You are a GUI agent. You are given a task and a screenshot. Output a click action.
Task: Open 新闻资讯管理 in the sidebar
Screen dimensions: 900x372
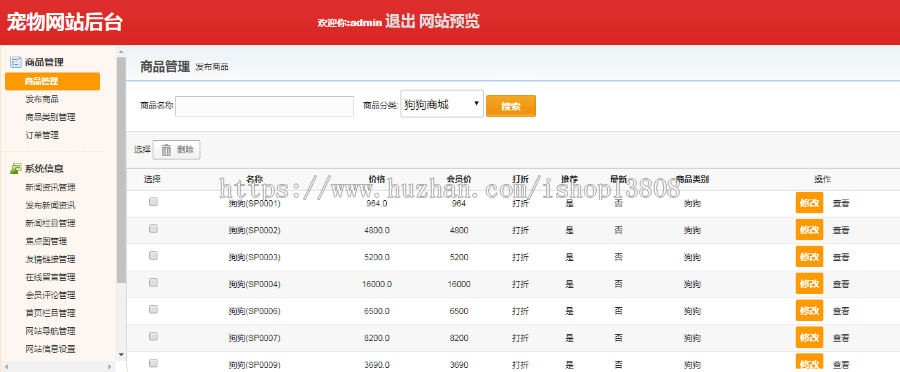(x=51, y=187)
